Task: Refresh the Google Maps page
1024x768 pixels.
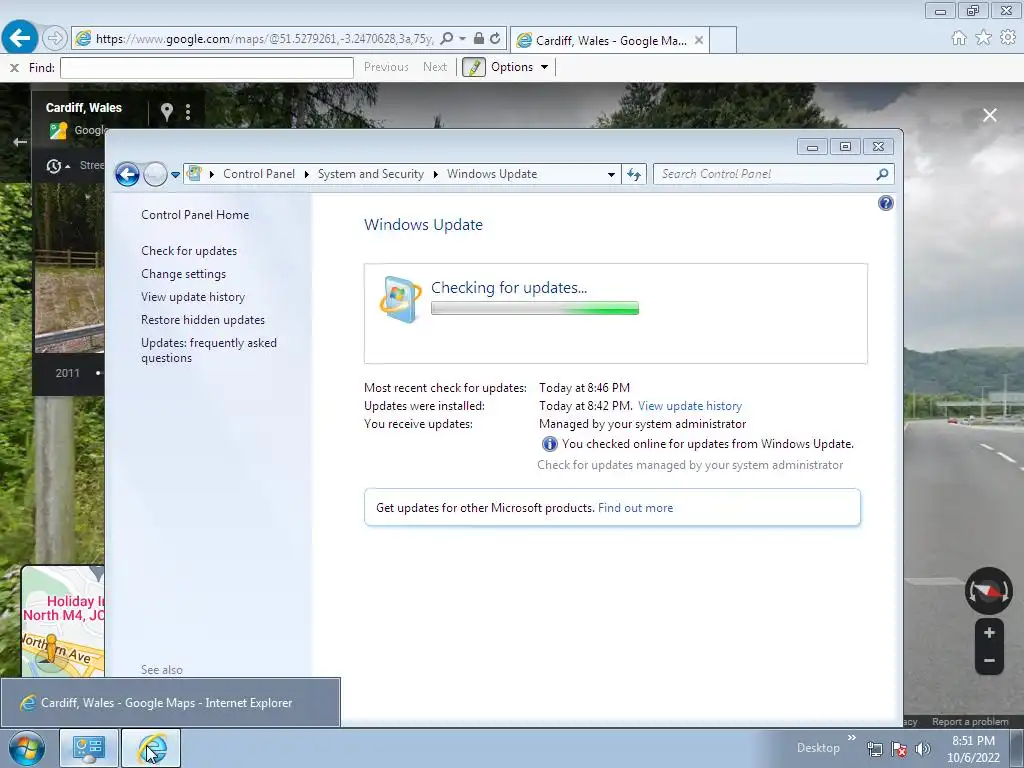Action: click(495, 39)
